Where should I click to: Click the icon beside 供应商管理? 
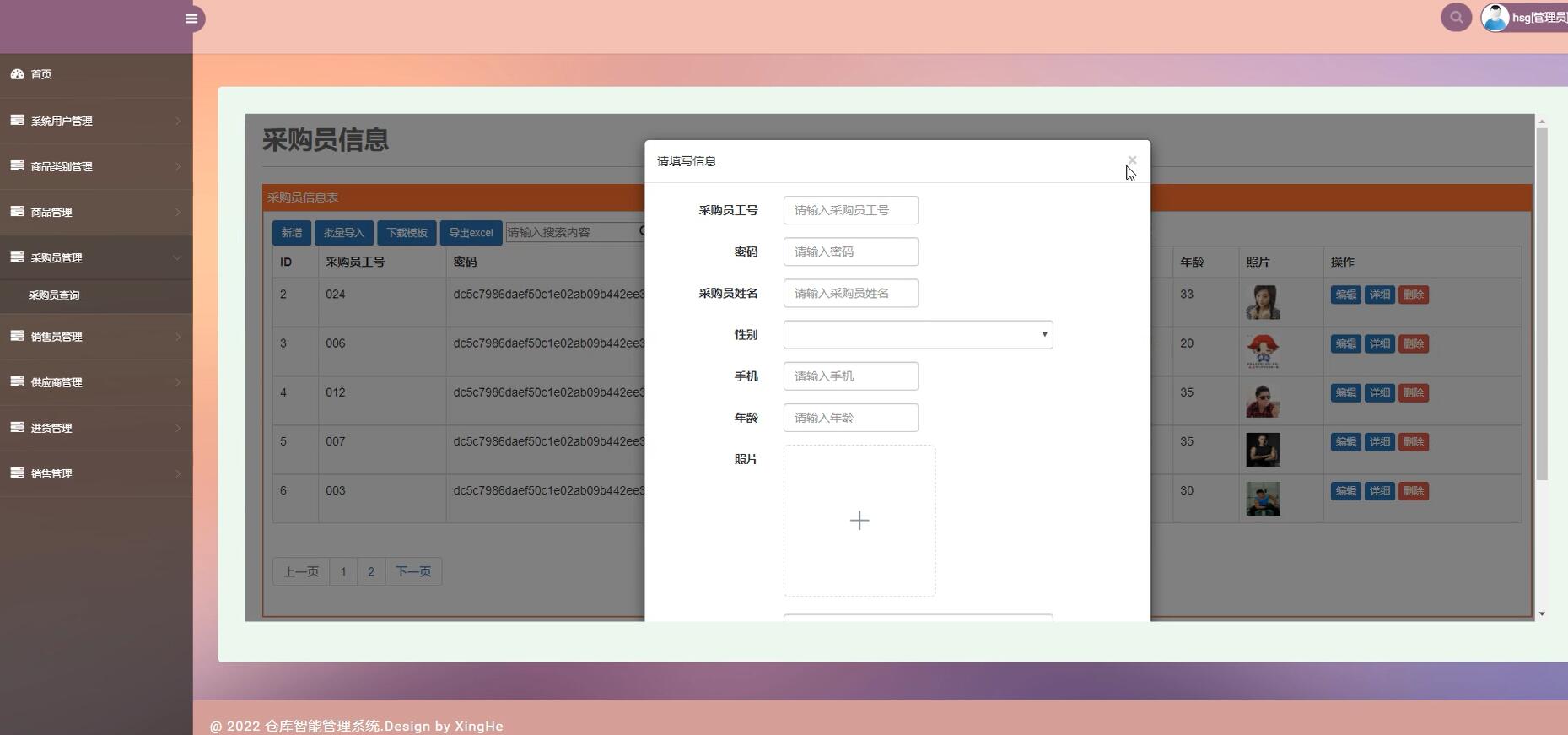[x=17, y=381]
